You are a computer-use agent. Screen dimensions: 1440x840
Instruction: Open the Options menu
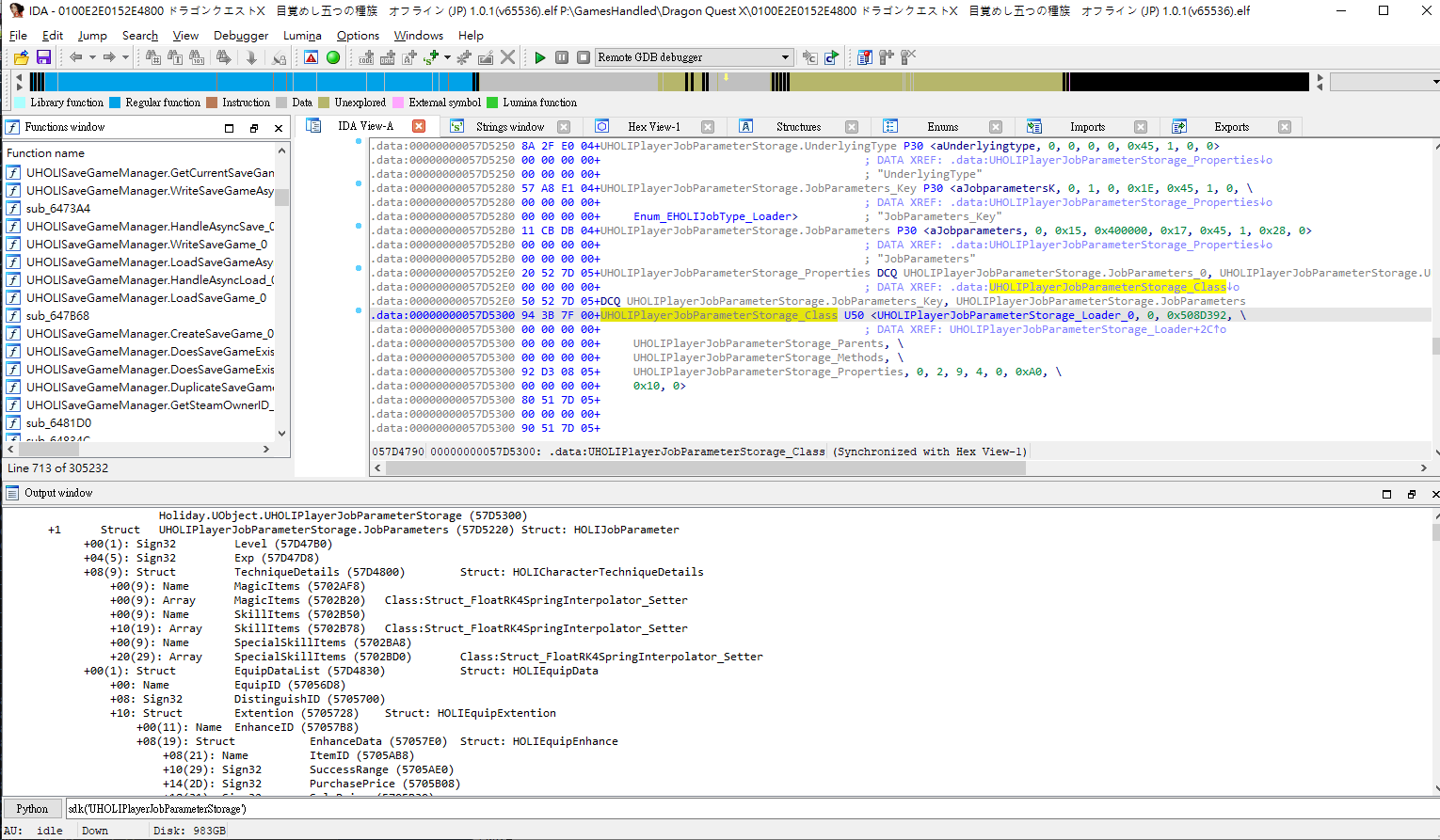click(358, 36)
